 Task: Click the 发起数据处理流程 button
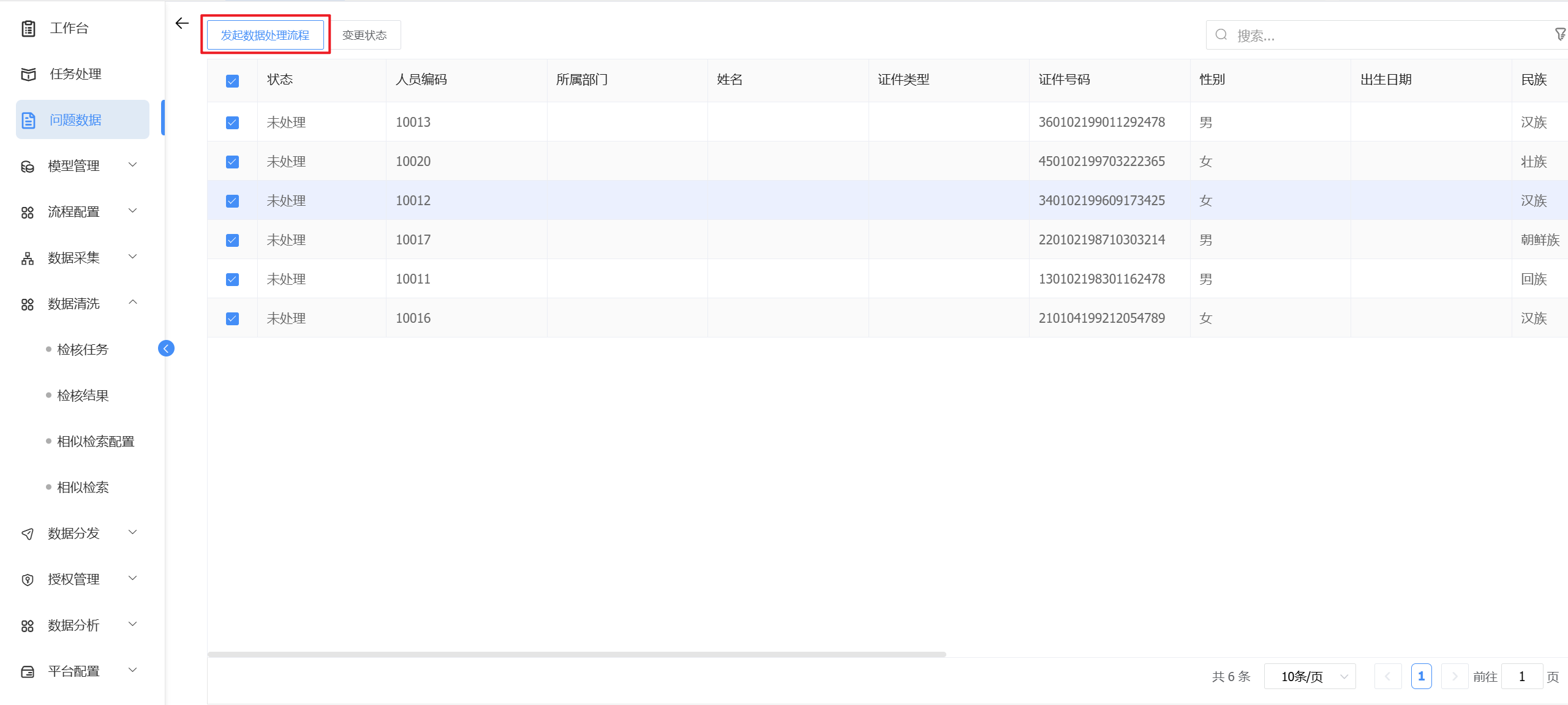(265, 35)
